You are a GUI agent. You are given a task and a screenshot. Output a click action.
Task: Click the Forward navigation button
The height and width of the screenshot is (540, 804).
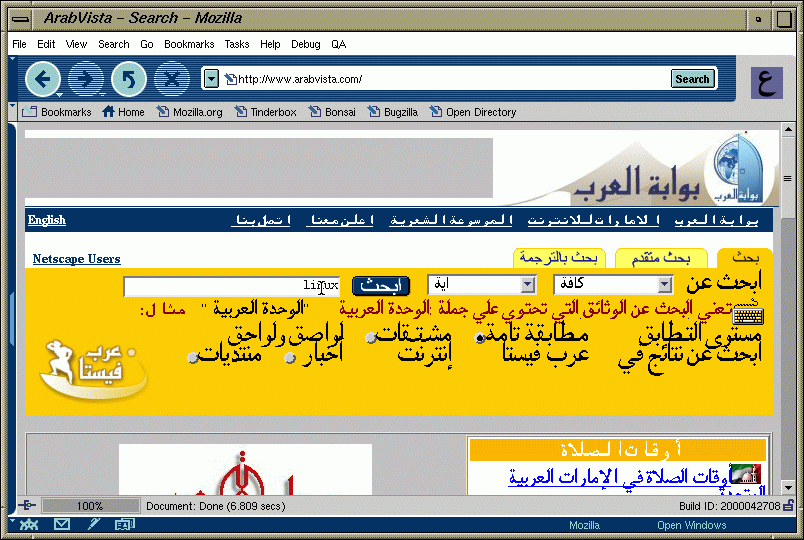point(86,79)
